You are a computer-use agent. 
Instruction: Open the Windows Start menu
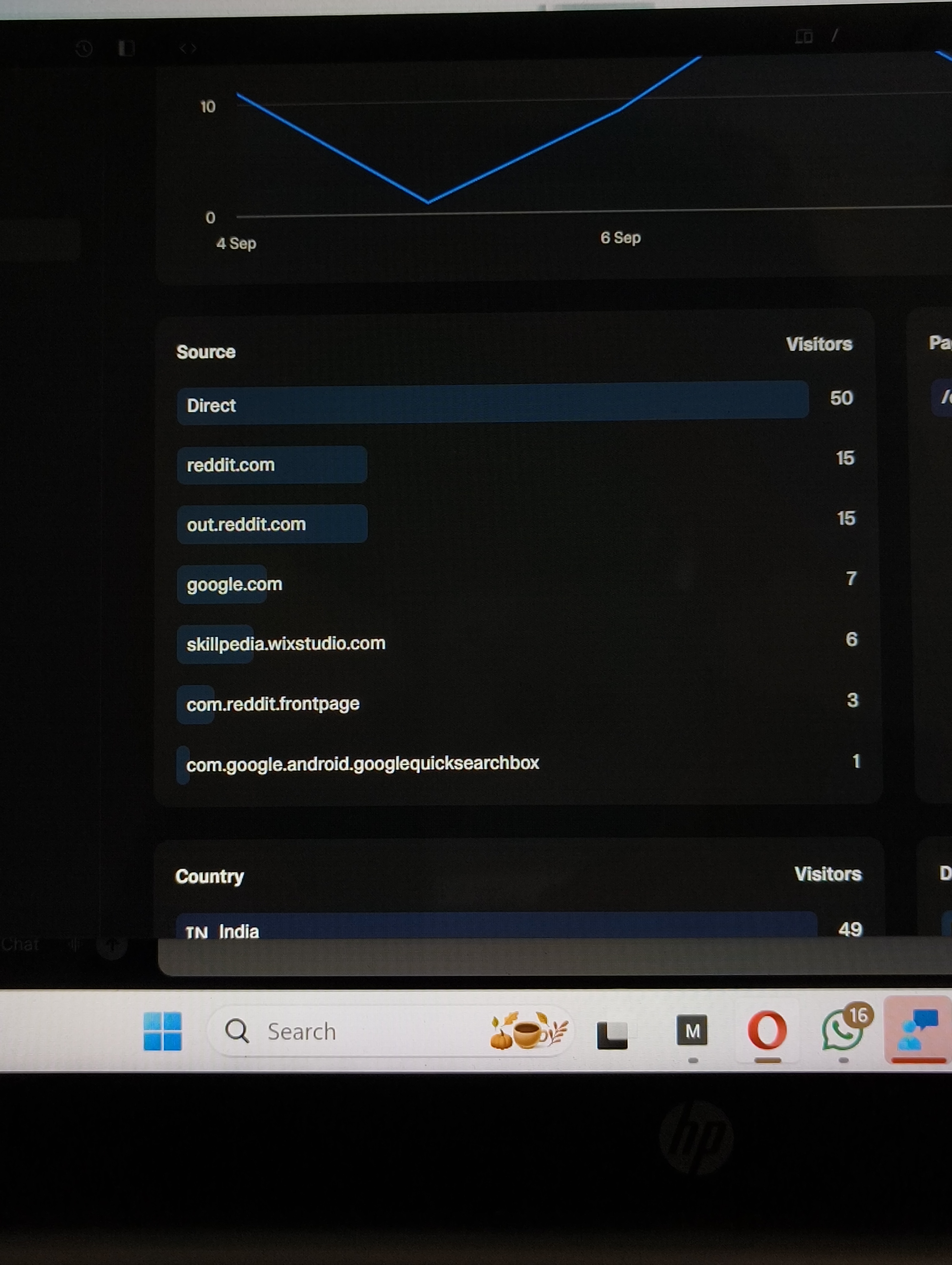click(162, 1031)
